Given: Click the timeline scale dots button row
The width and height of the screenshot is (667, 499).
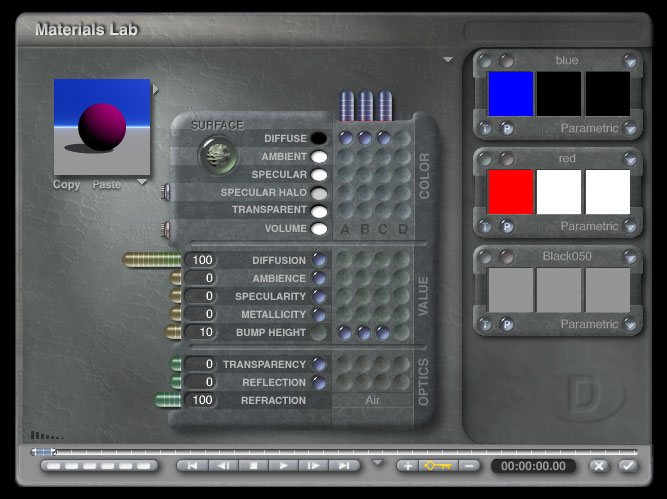Looking at the screenshot, I should pyautogui.click(x=99, y=466).
